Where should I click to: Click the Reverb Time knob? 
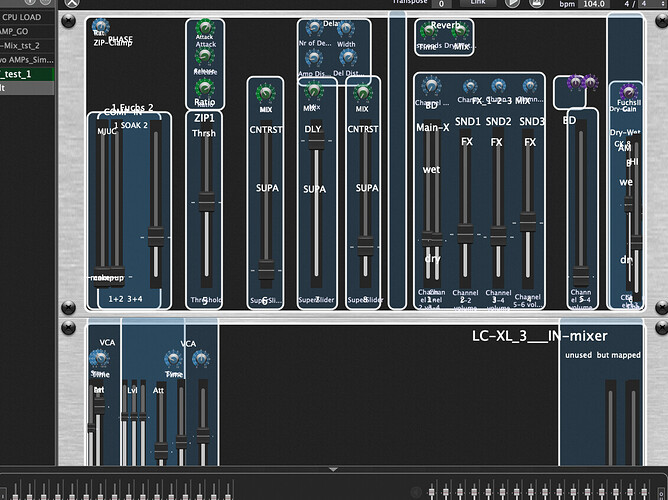click(428, 31)
